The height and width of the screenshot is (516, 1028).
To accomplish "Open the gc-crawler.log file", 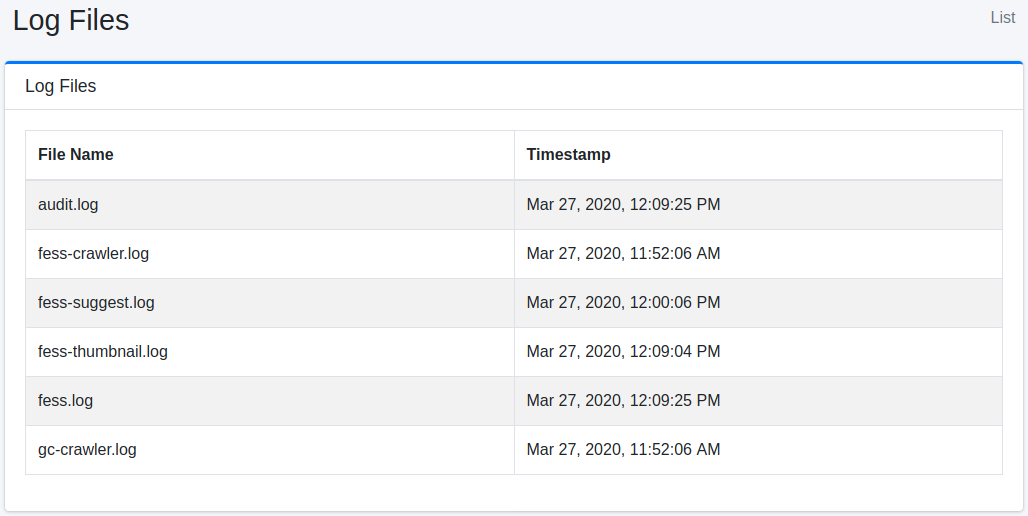I will coord(87,450).
